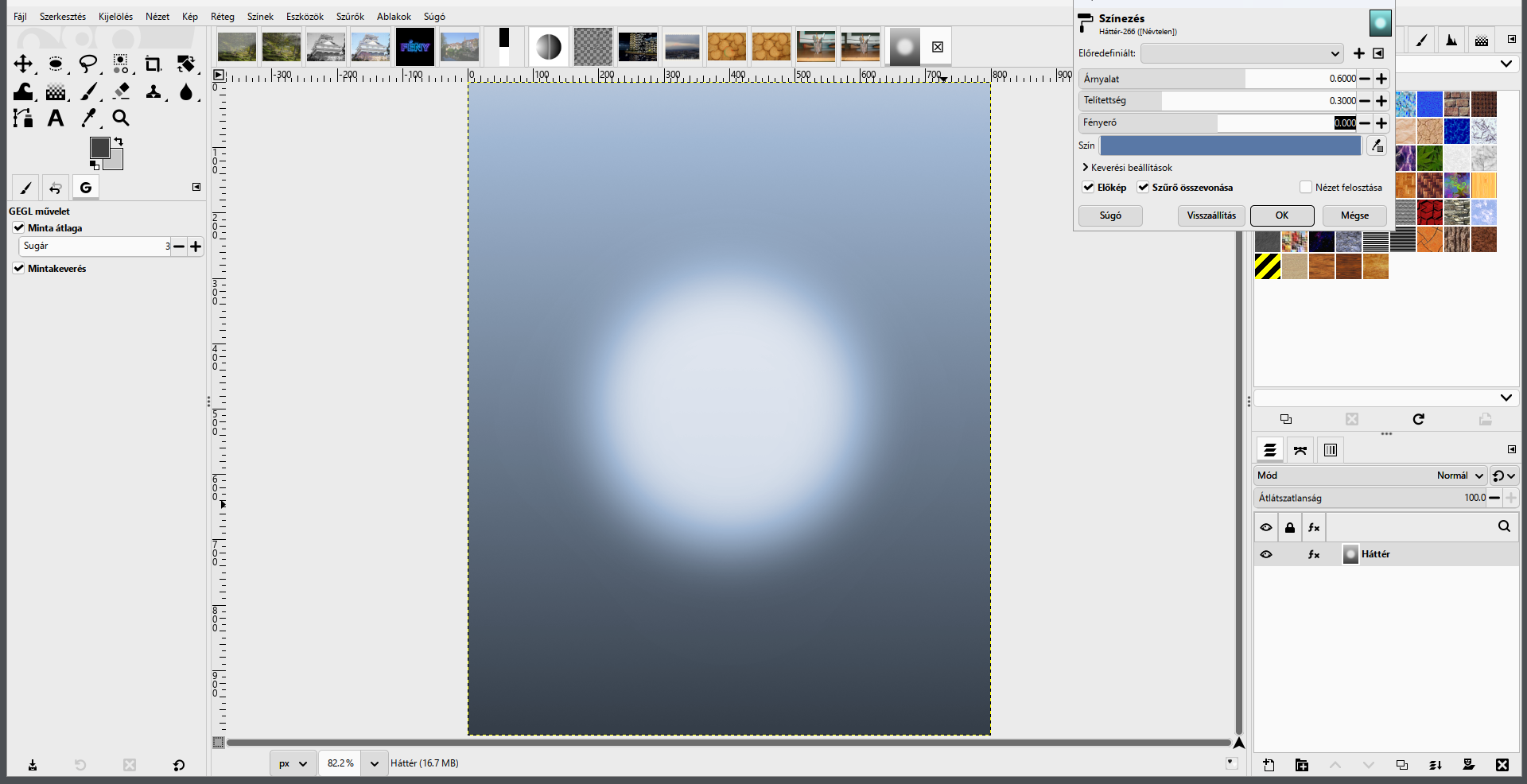Open the Színek menu
This screenshot has height=784, width=1527.
click(x=260, y=16)
